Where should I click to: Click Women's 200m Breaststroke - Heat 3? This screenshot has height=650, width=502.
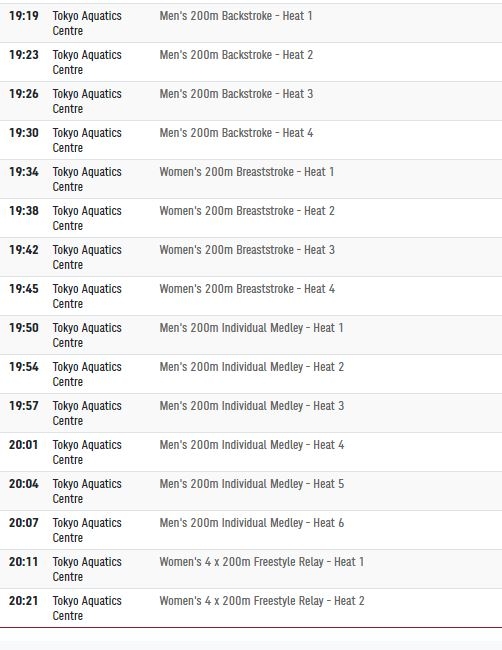point(247,250)
